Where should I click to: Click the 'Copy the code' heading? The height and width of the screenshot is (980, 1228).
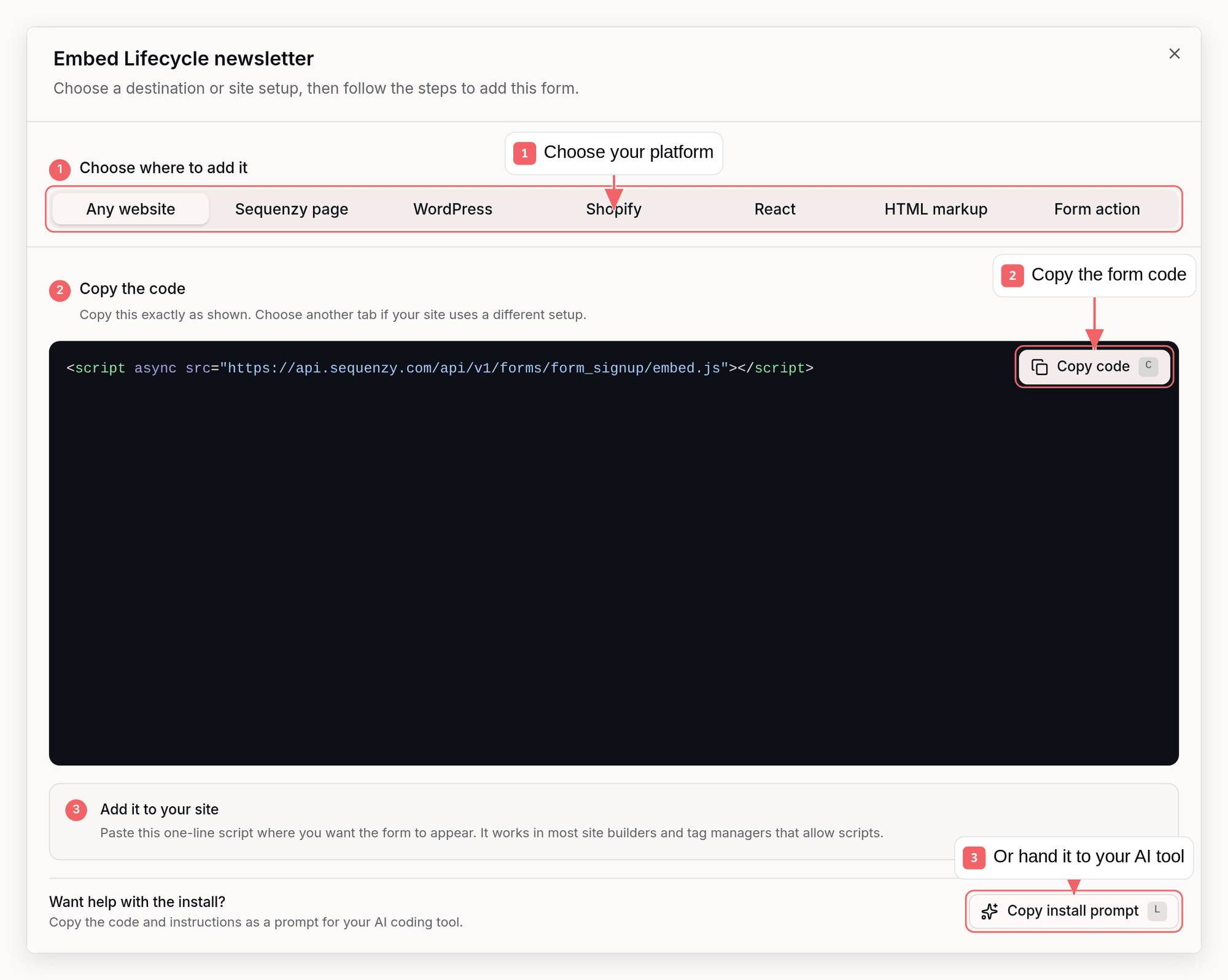pos(132,289)
